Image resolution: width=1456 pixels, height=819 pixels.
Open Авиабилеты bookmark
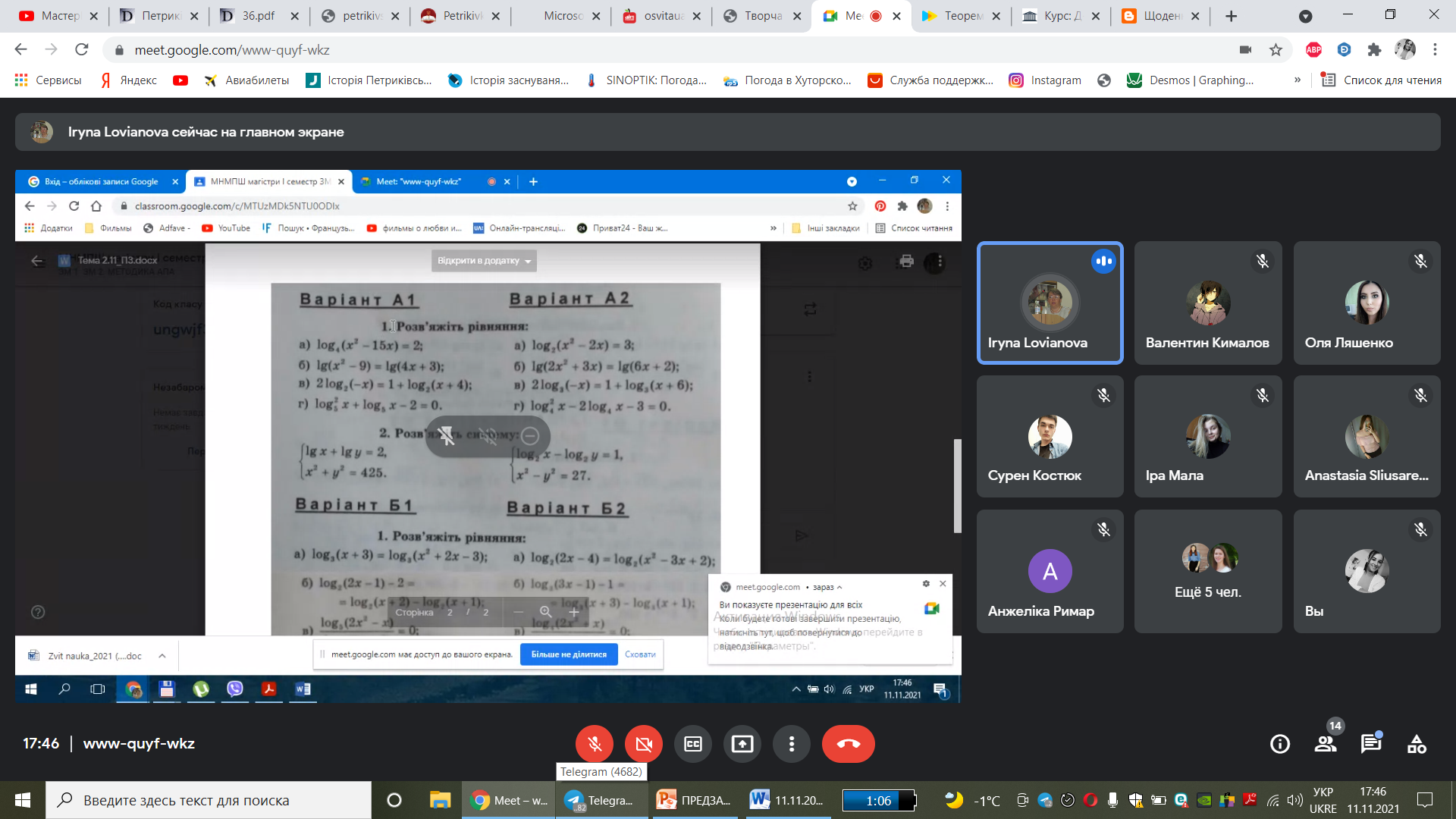247,80
